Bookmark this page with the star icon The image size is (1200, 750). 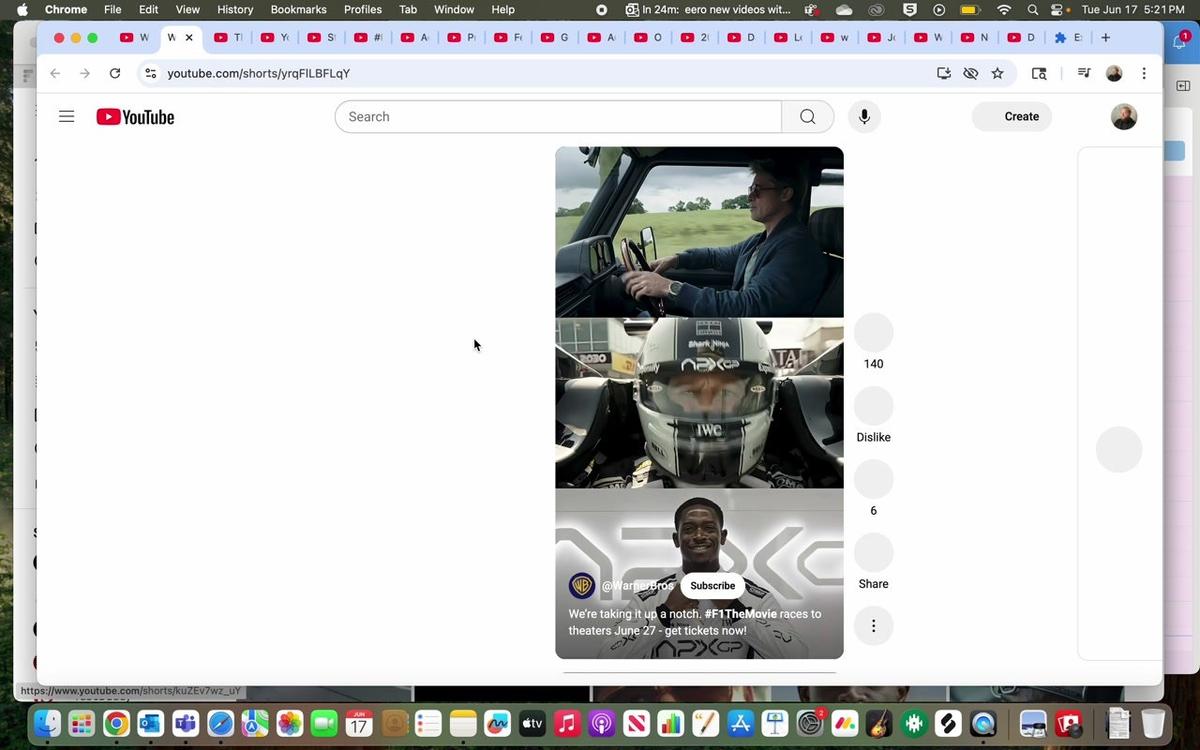tap(997, 74)
